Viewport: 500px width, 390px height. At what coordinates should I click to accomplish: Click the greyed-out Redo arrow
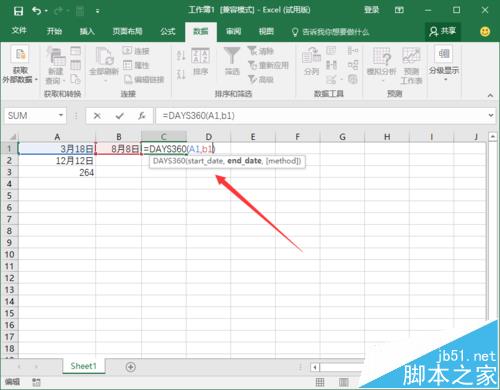click(x=58, y=11)
